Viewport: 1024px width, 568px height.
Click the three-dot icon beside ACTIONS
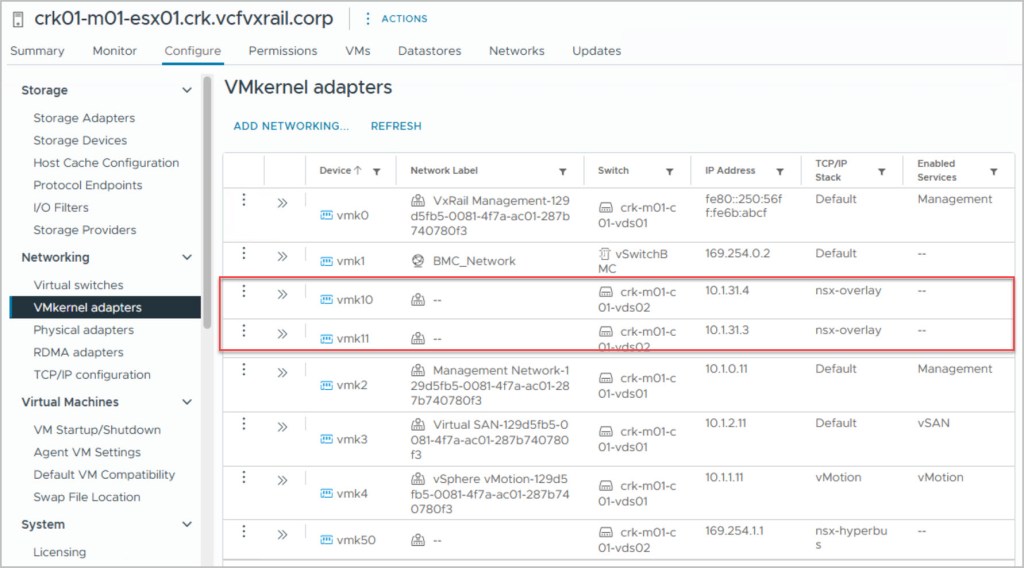pyautogui.click(x=368, y=19)
